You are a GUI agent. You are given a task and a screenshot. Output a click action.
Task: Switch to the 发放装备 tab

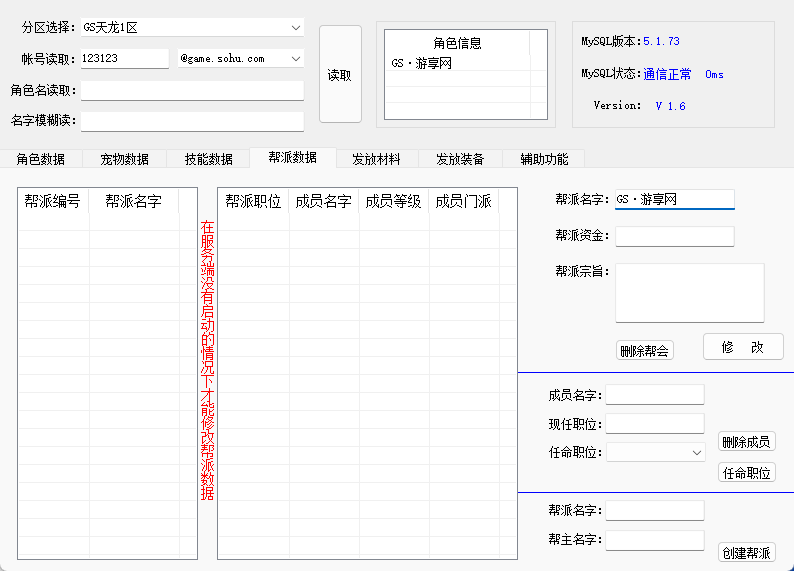[460, 159]
